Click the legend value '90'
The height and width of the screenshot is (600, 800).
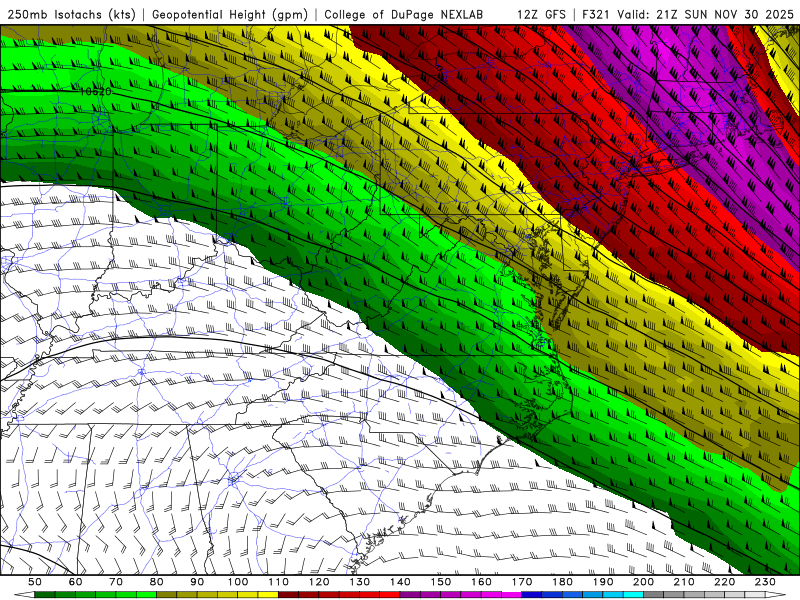(x=197, y=582)
